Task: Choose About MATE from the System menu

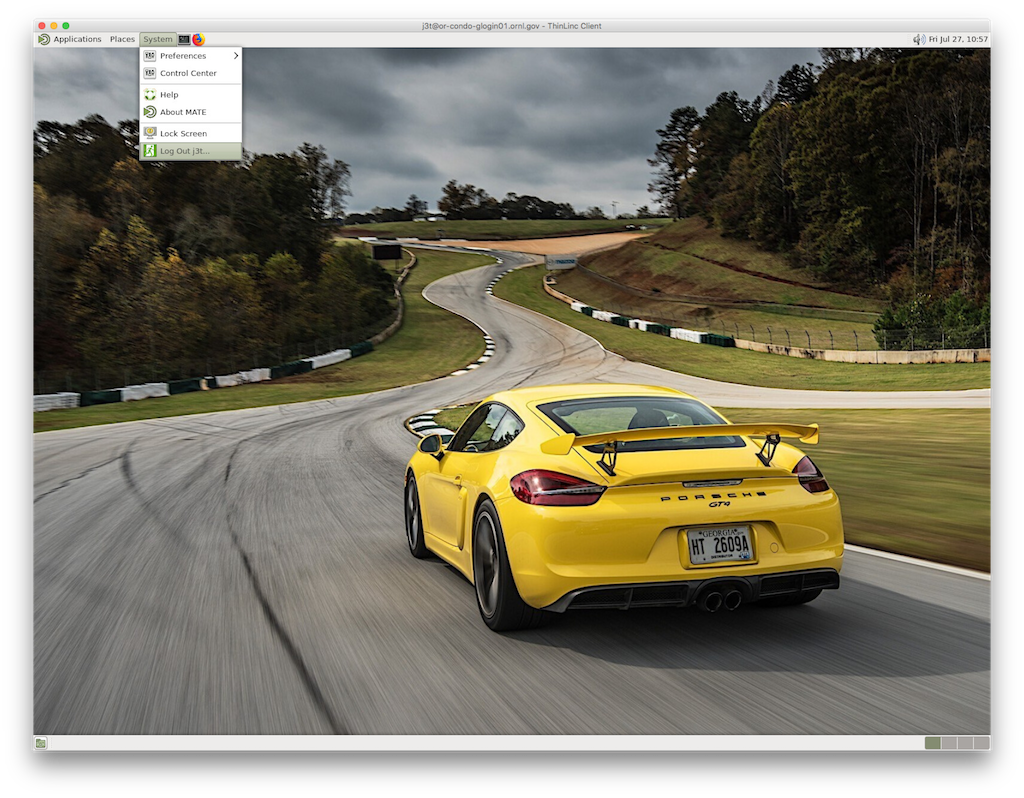Action: [x=183, y=112]
